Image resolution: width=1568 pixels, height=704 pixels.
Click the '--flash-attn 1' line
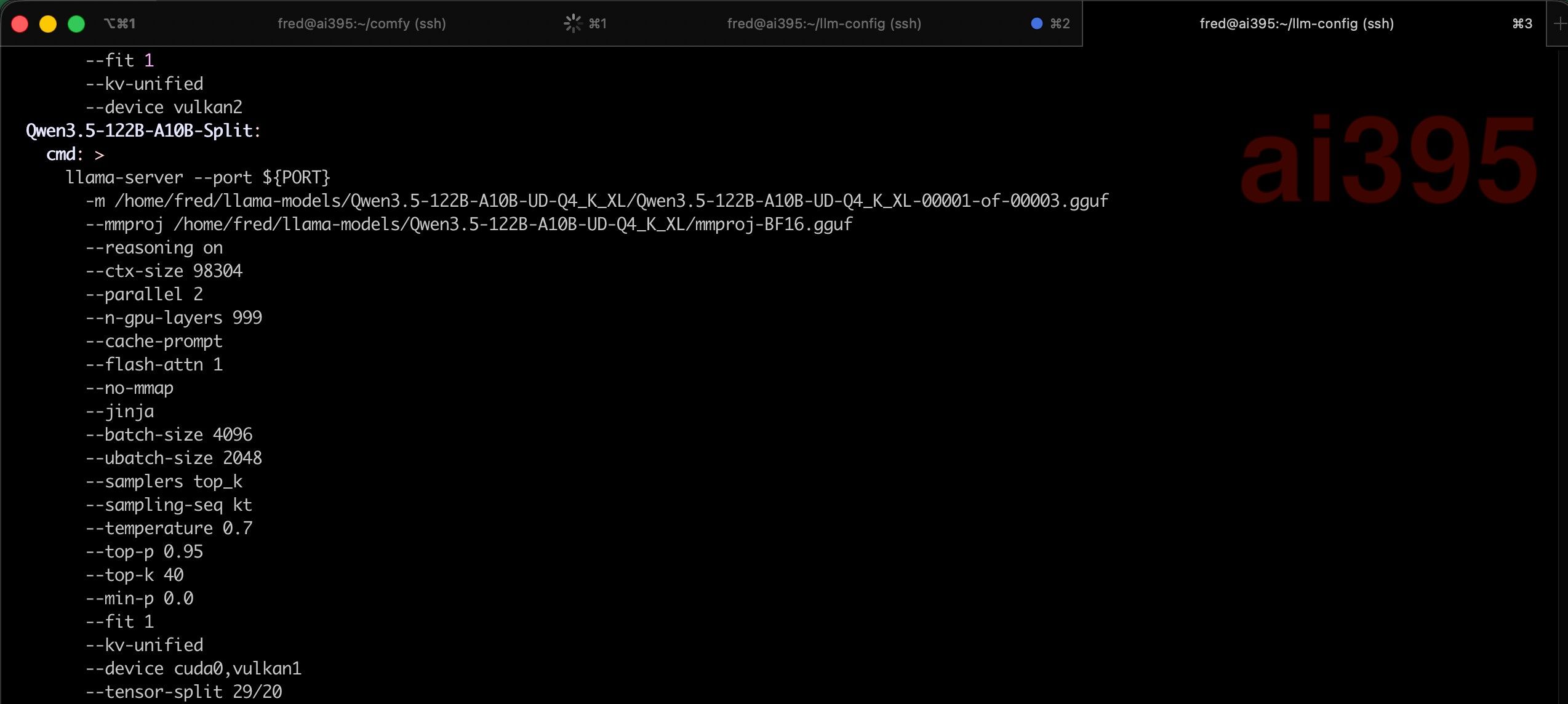[154, 364]
